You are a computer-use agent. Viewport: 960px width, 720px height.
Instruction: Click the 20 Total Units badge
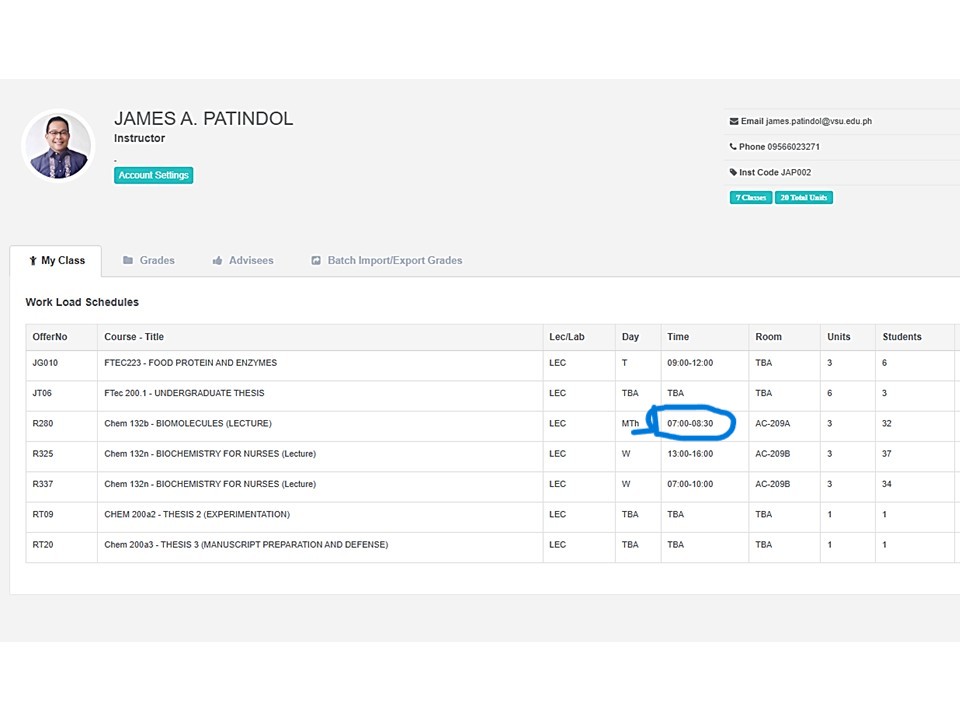tap(804, 198)
